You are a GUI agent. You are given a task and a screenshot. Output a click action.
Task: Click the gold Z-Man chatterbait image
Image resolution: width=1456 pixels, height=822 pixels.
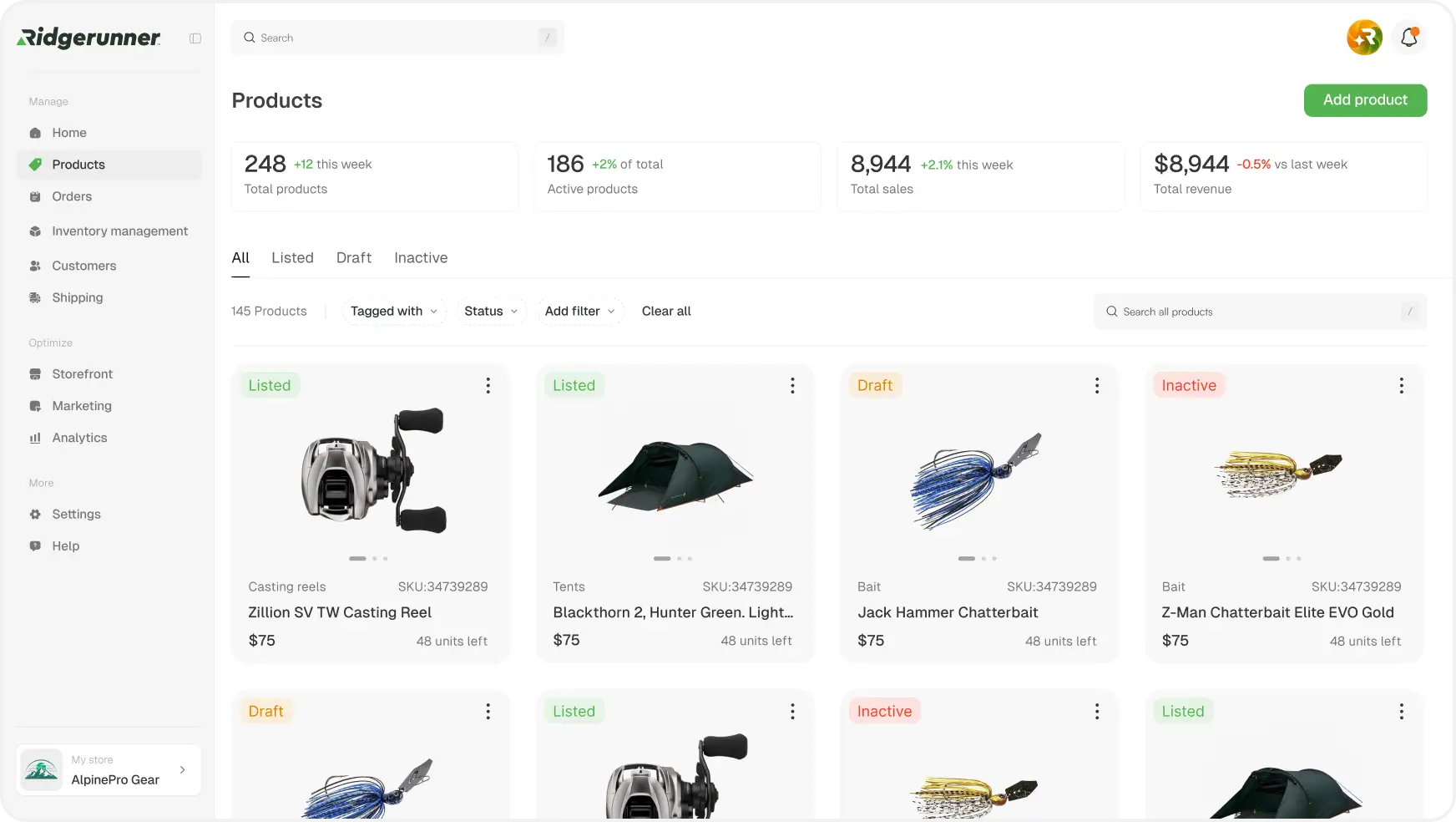pos(1278,474)
